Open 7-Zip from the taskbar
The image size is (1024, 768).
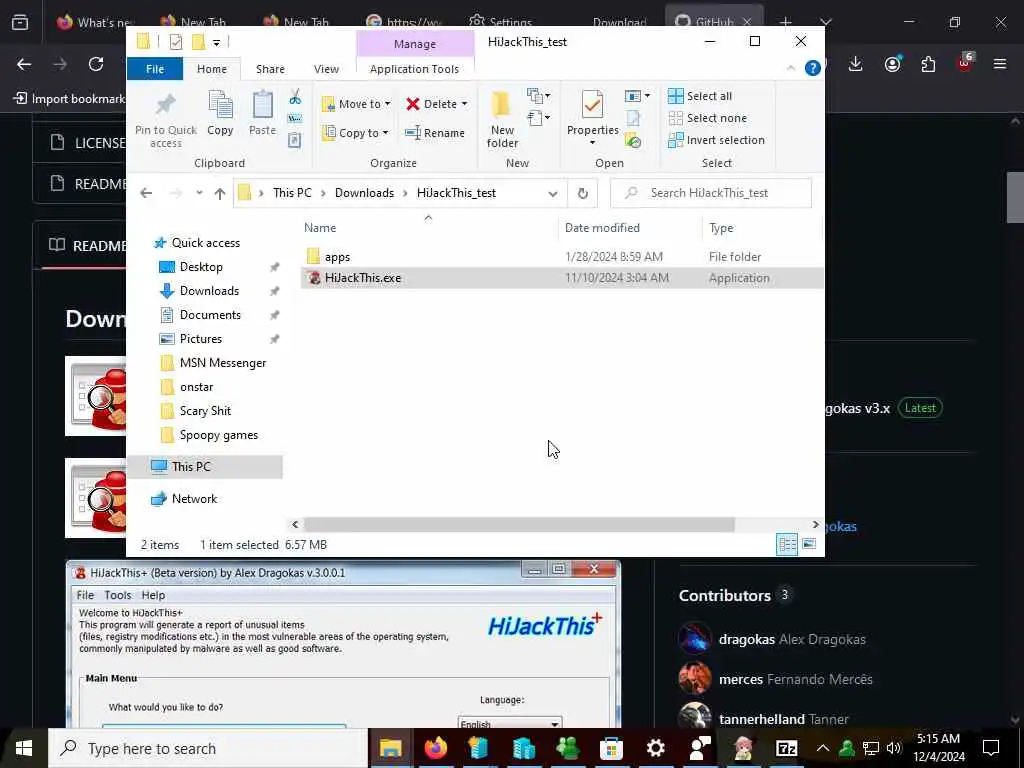coord(786,748)
